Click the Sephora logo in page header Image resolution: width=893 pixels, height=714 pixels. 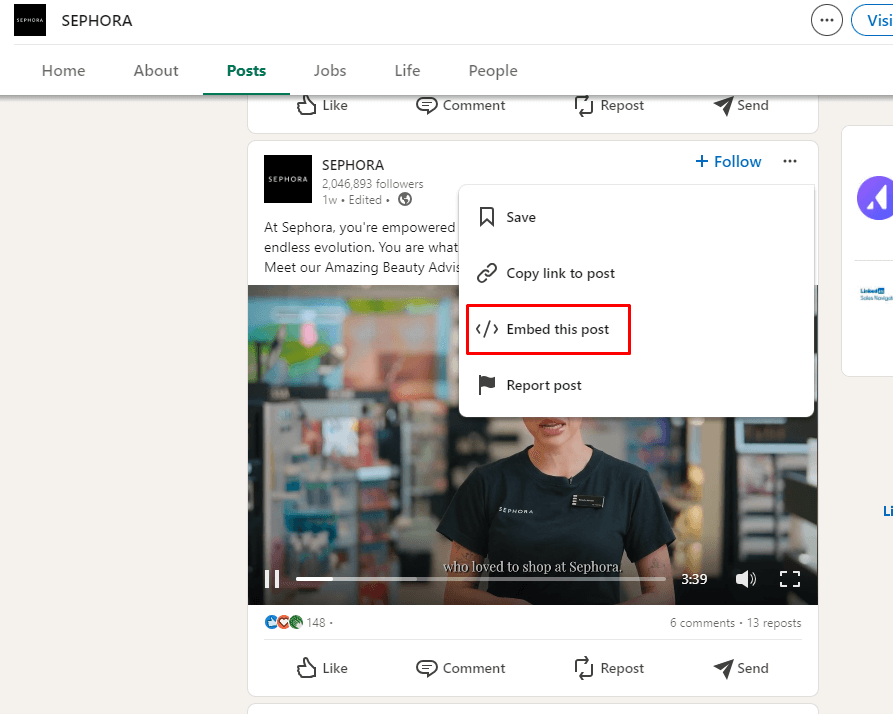[29, 20]
